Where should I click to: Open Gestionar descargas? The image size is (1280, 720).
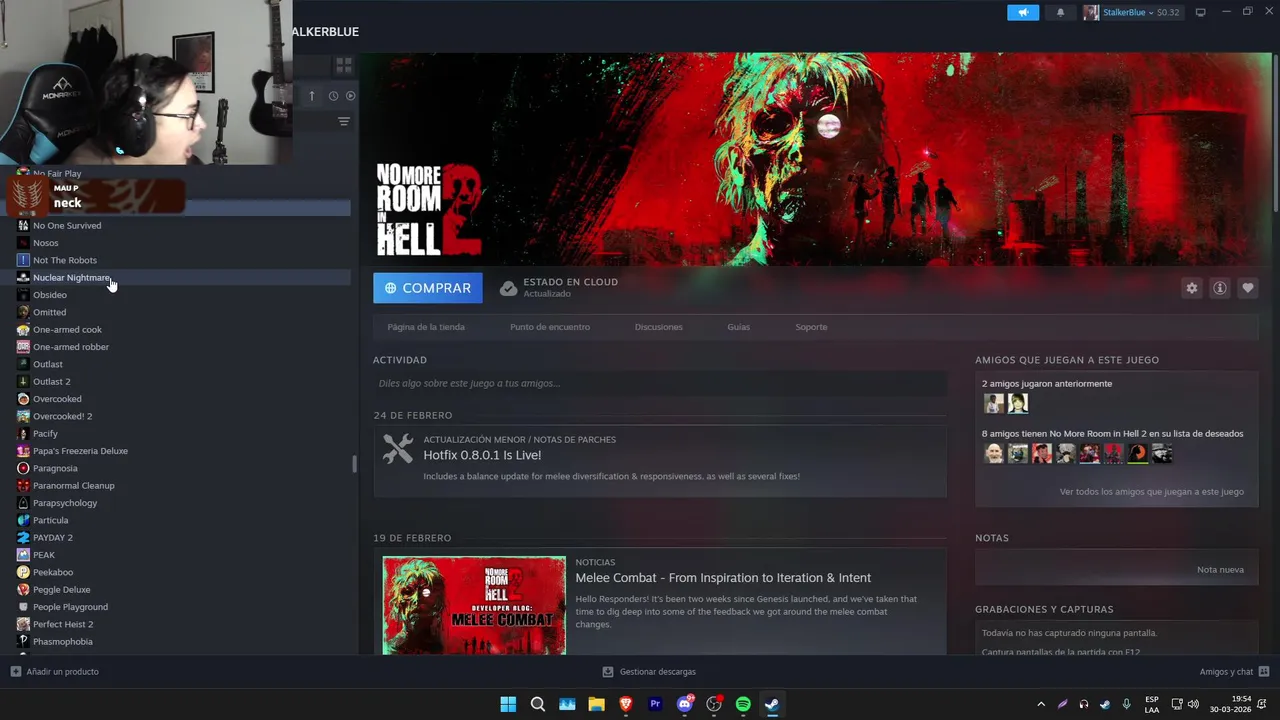649,672
